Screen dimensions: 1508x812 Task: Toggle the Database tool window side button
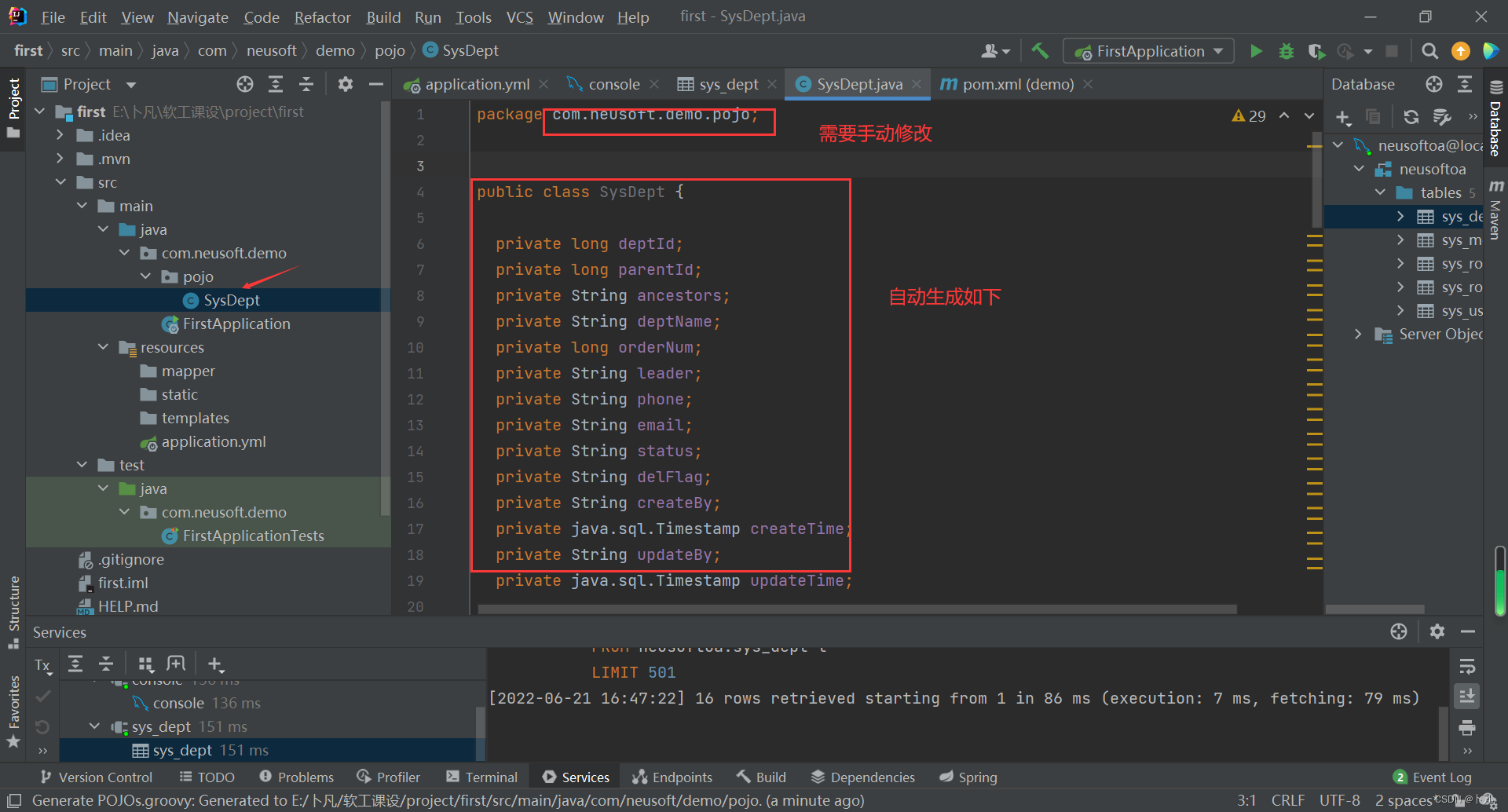click(1495, 118)
